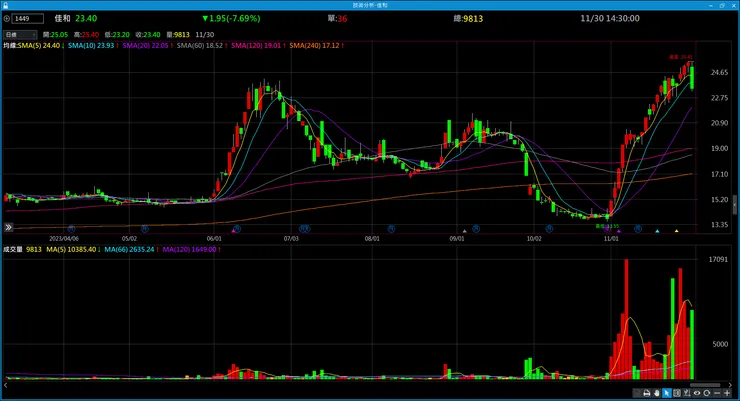Click the SMA(5) 24.40 moving average label

pyautogui.click(x=41, y=46)
